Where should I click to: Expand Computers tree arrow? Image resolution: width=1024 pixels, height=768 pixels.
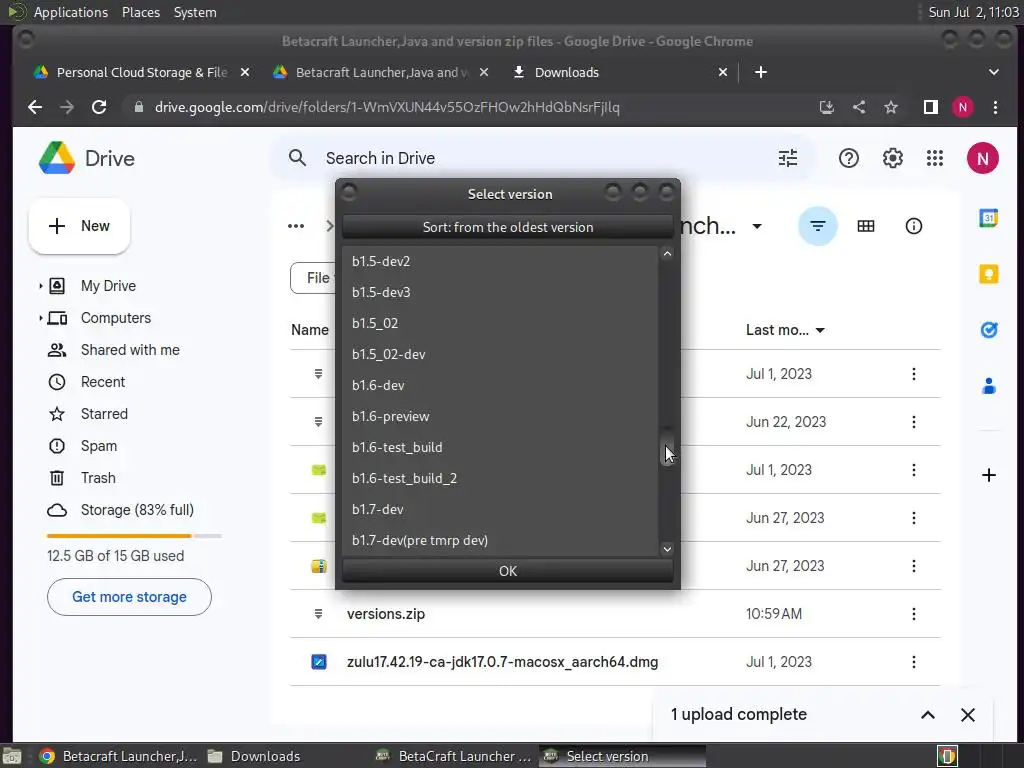[x=40, y=318]
